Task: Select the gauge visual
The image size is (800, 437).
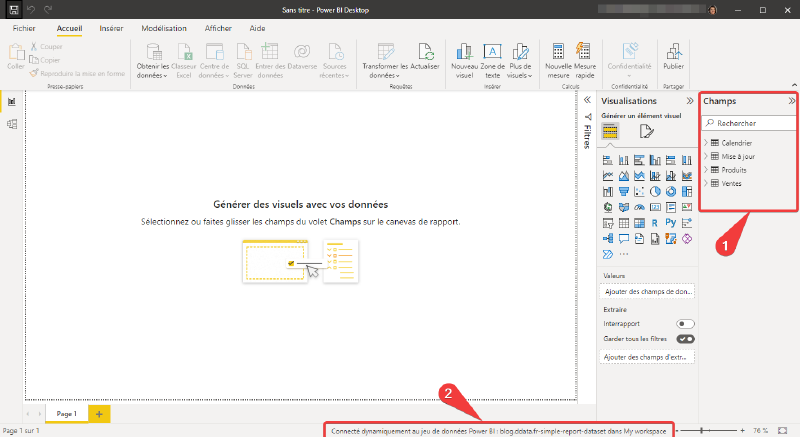Action: [x=639, y=207]
